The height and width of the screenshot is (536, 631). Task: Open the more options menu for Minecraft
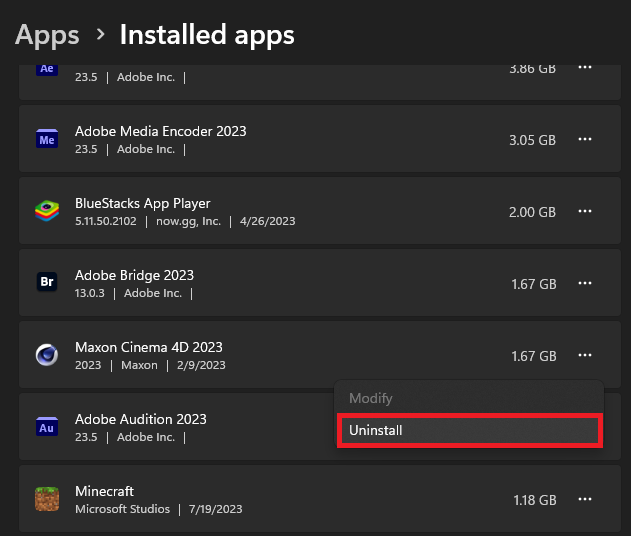(x=586, y=500)
